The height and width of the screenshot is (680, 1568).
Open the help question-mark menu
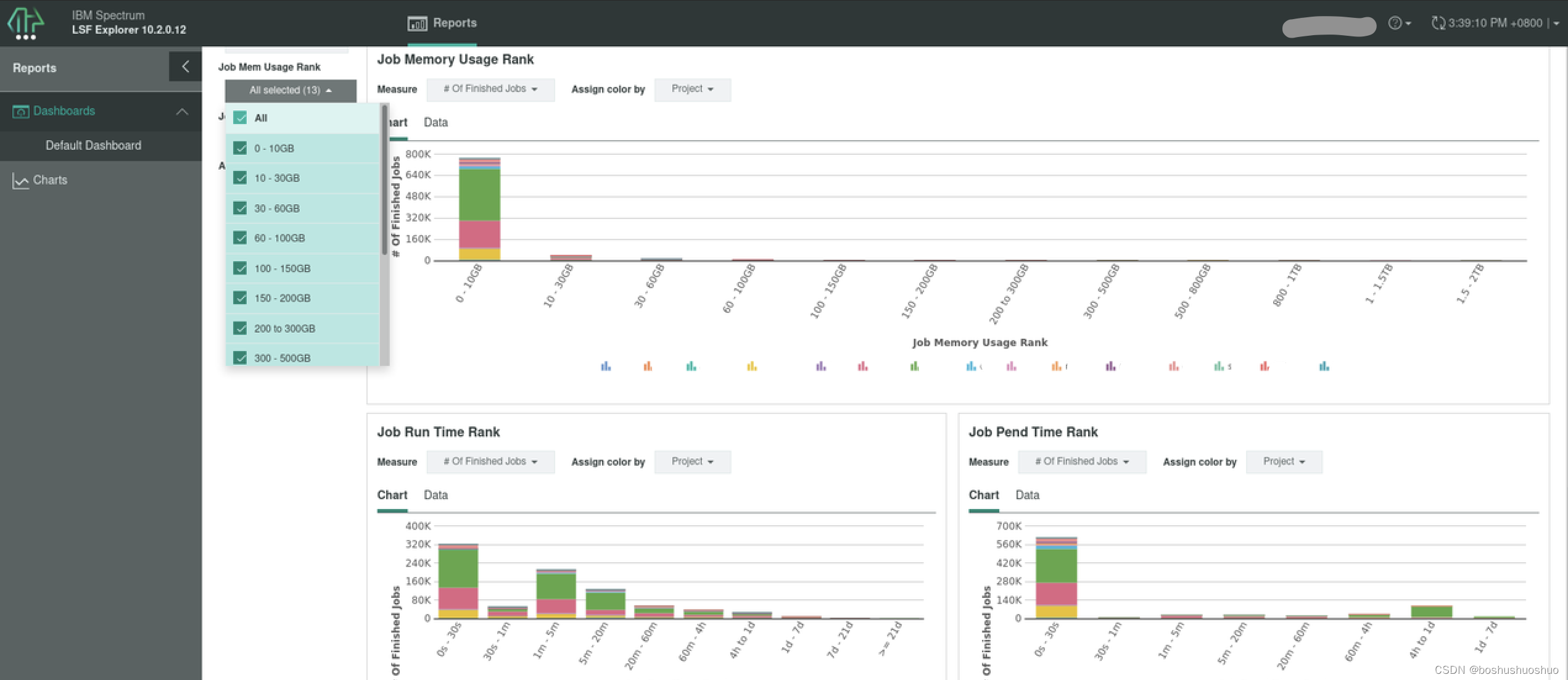pyautogui.click(x=1395, y=23)
